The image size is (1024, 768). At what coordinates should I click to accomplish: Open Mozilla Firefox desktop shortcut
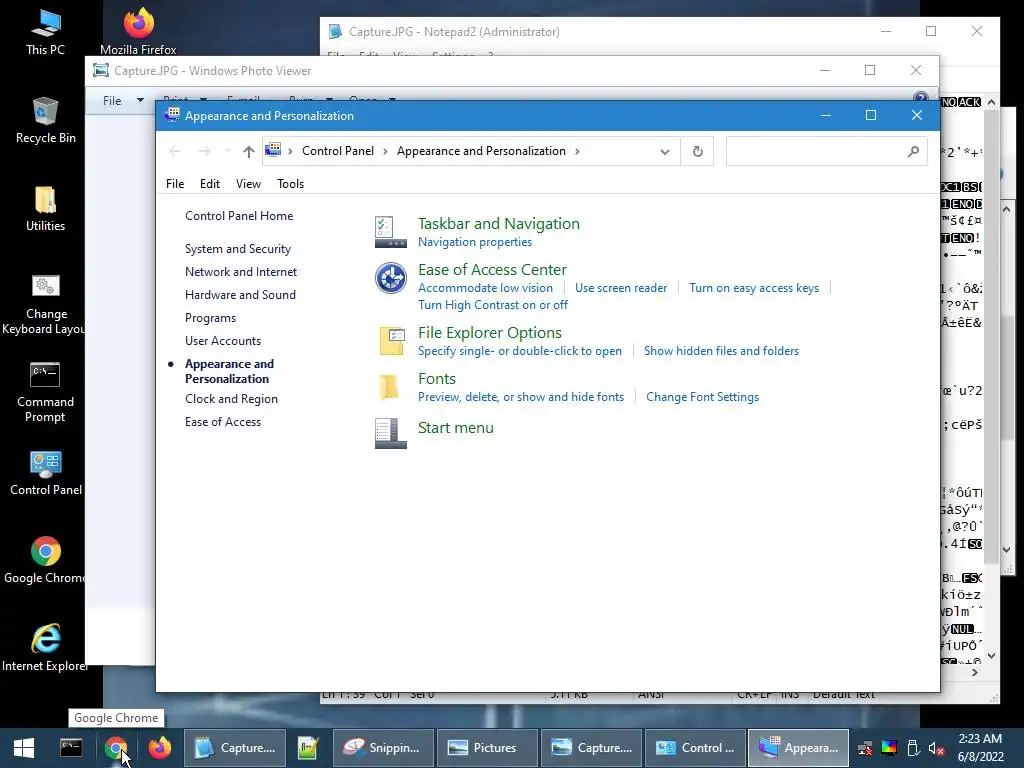[138, 32]
